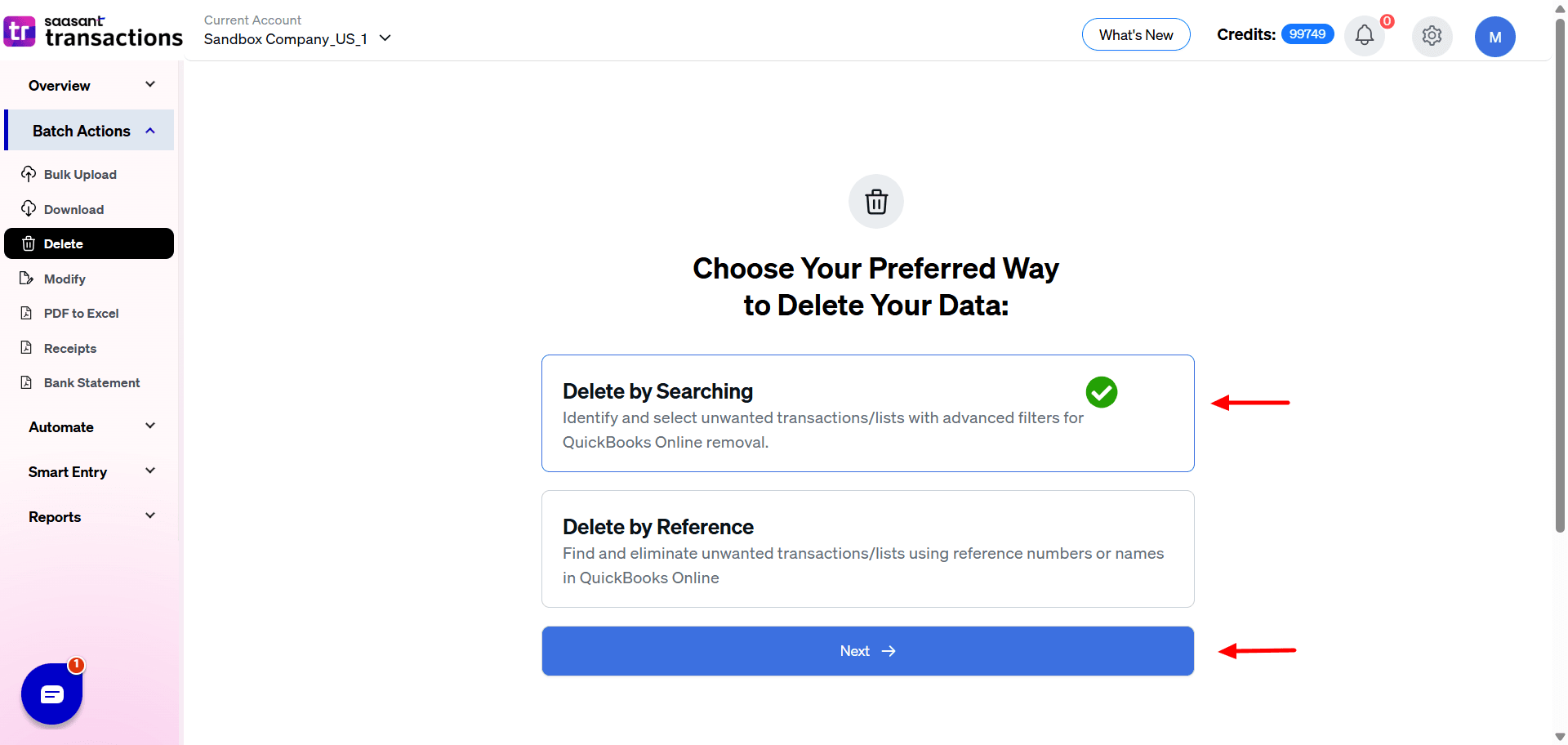Click the What's New button
The height and width of the screenshot is (745, 1568).
tap(1135, 35)
